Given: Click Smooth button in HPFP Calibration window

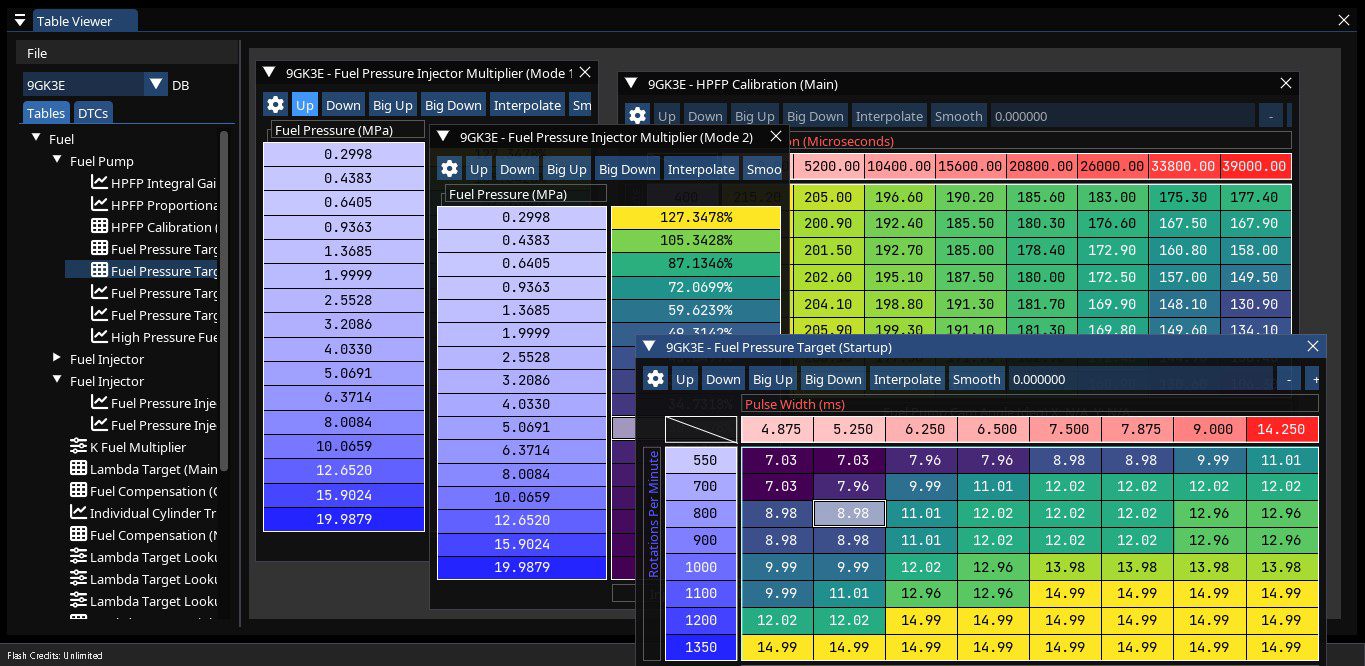Looking at the screenshot, I should point(958,116).
